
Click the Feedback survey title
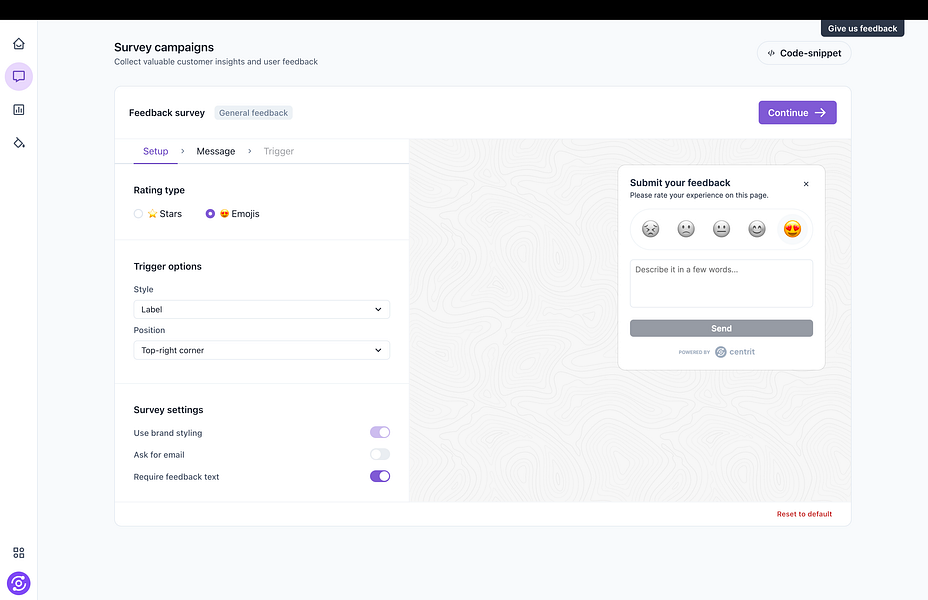tap(167, 113)
